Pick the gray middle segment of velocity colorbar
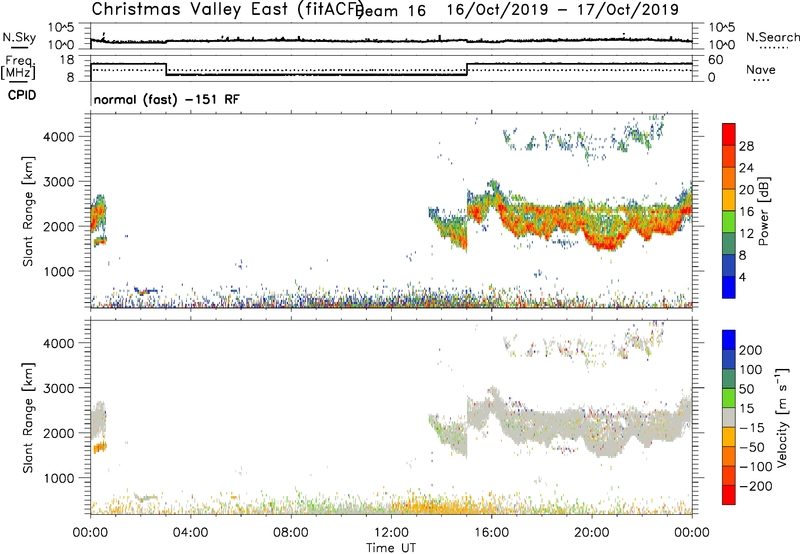Viewport: 800px width, 554px height. click(x=729, y=417)
